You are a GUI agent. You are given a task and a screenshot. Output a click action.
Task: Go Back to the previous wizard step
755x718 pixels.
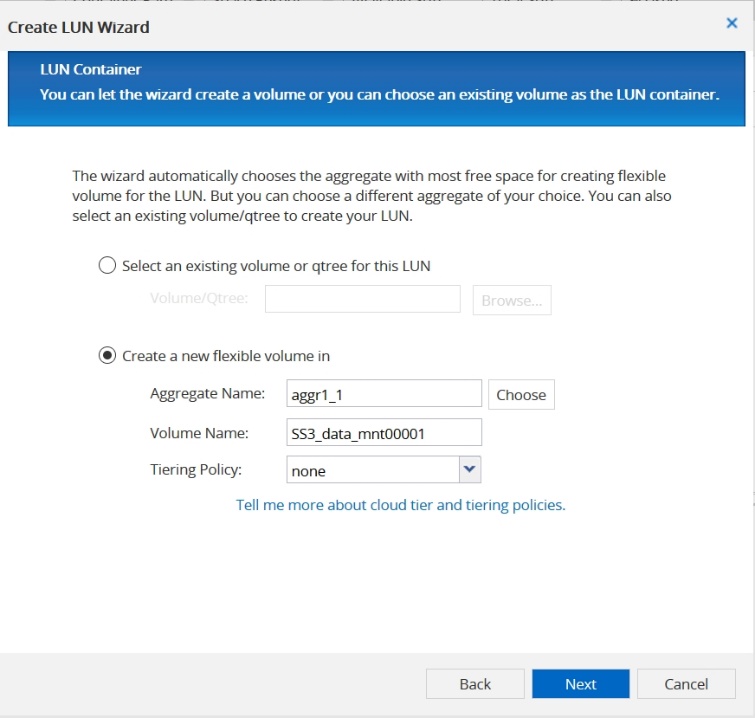coord(475,684)
